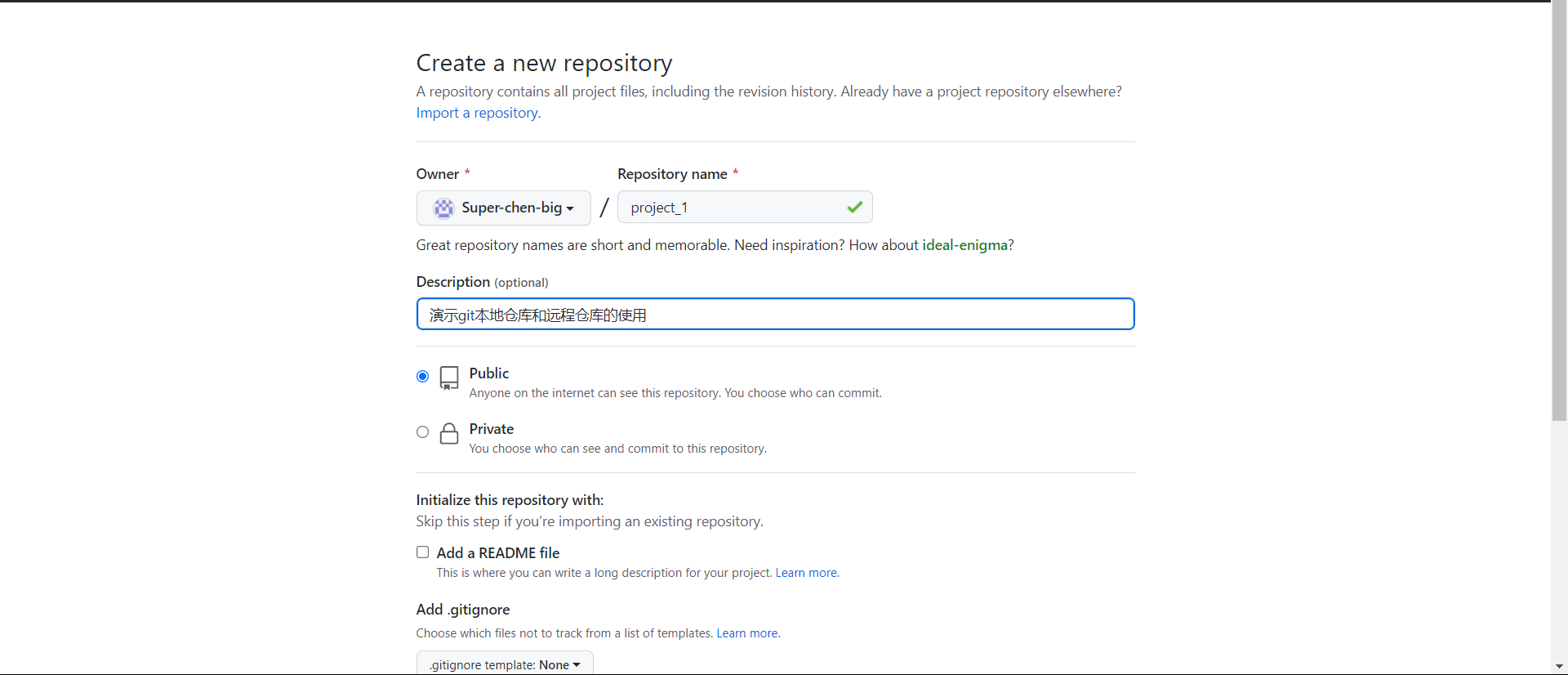The width and height of the screenshot is (1568, 675).
Task: Click the Initialize this repository with heading
Action: tap(510, 500)
